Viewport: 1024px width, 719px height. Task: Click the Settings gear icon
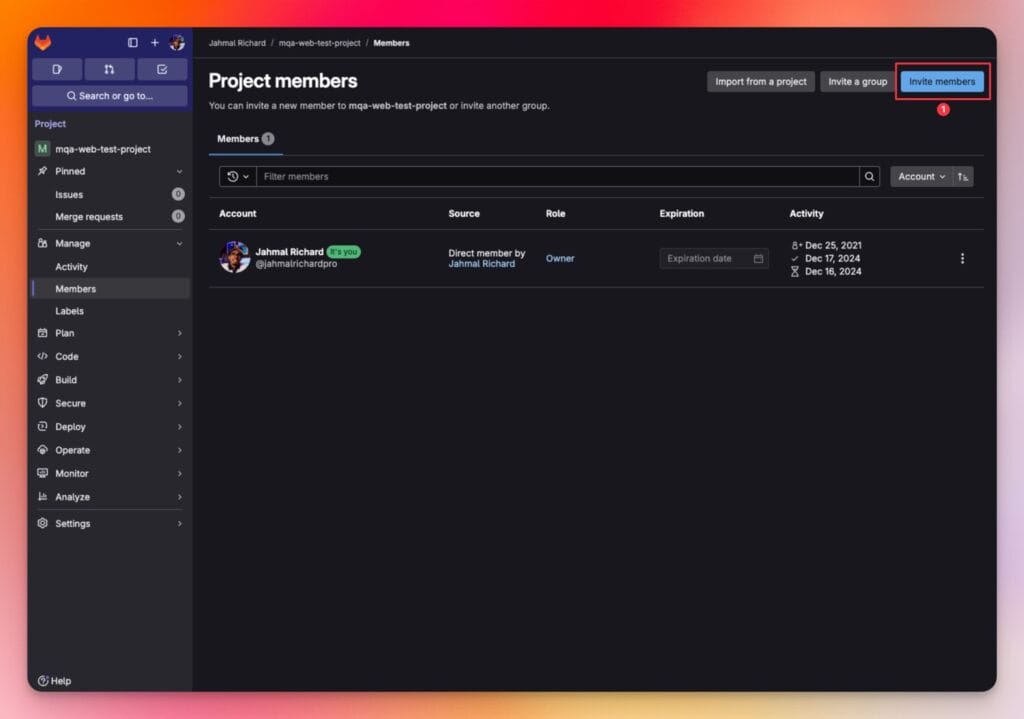(42, 523)
